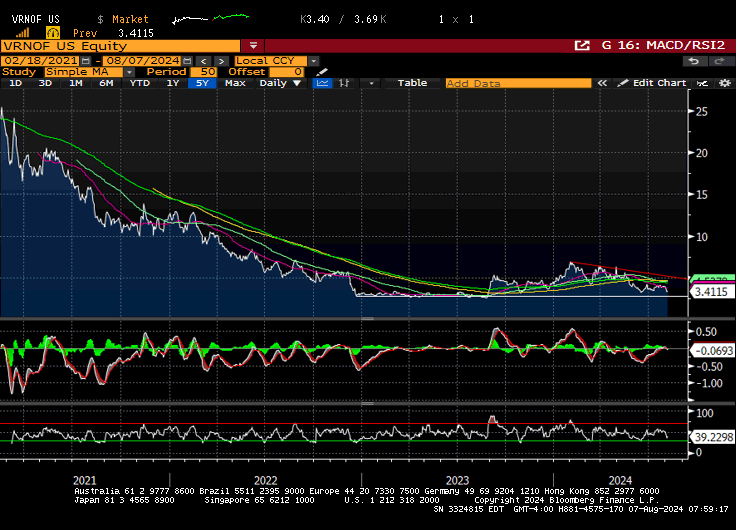Image resolution: width=736 pixels, height=530 pixels.
Task: Click the Prev 3.4115 price text
Action: [113, 33]
